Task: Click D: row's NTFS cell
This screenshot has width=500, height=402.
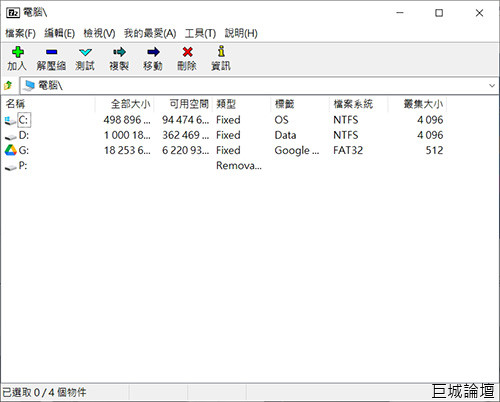Action: [346, 135]
